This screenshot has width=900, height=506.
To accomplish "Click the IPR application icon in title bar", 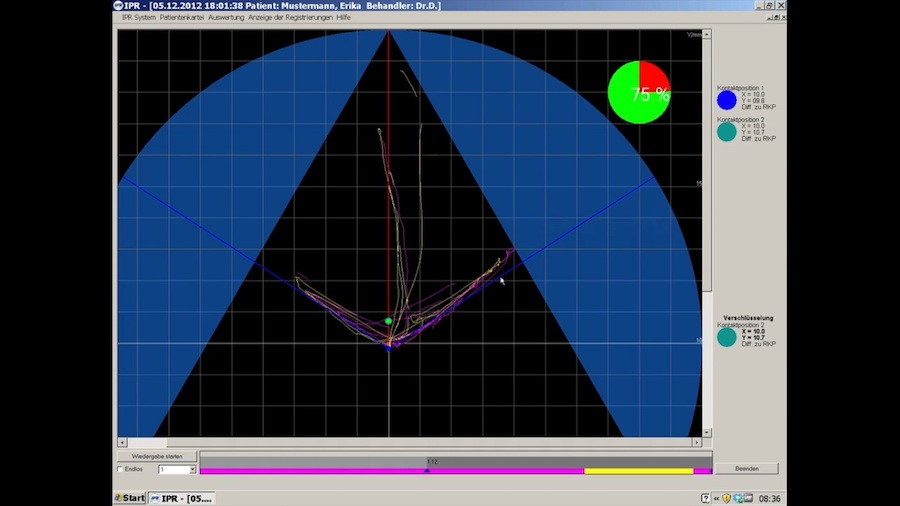I will 118,6.
